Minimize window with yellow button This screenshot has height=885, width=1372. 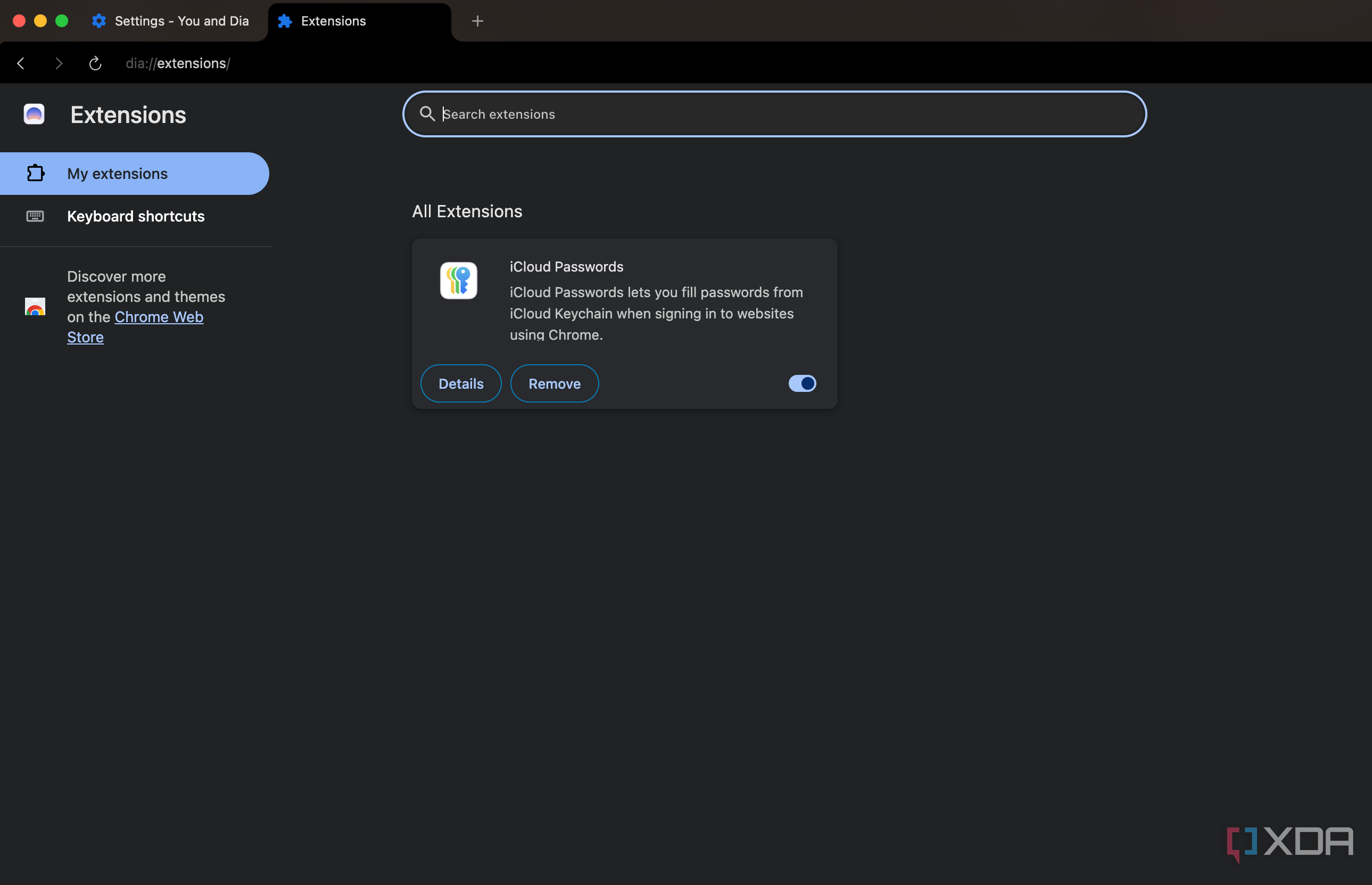pyautogui.click(x=40, y=21)
